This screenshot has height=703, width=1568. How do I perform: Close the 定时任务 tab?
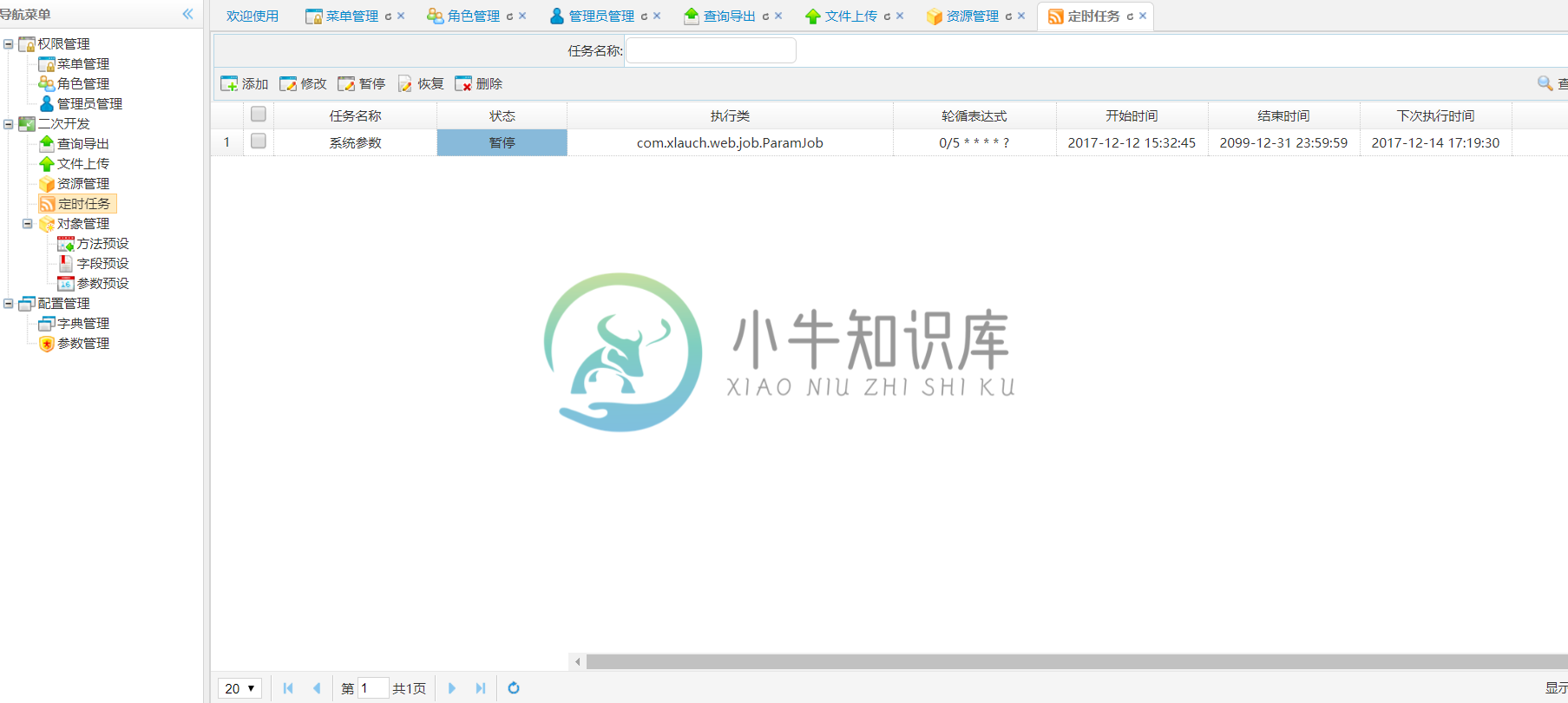pyautogui.click(x=1143, y=16)
